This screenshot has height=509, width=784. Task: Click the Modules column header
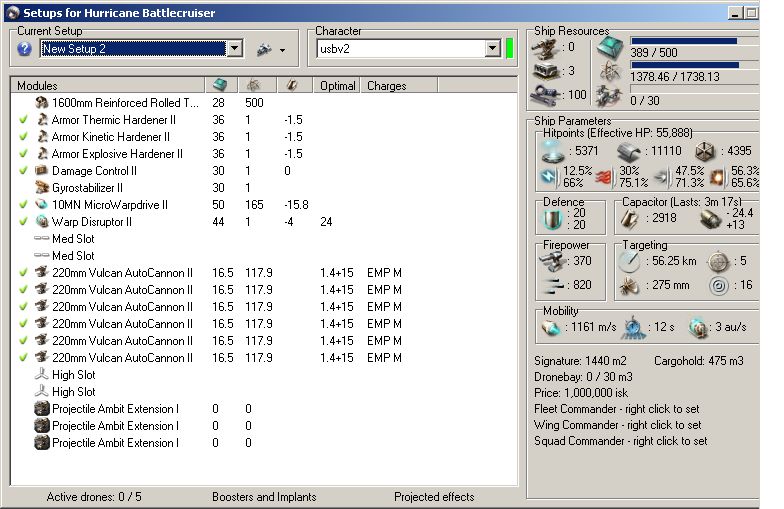(108, 86)
